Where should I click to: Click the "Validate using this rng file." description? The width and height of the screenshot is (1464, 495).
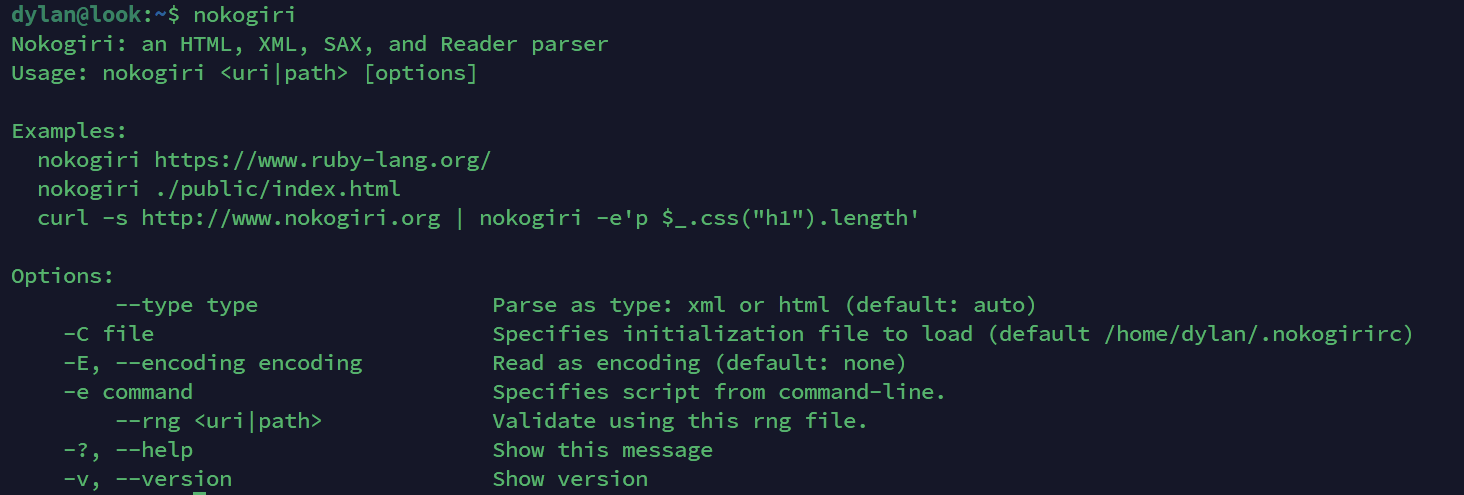680,421
